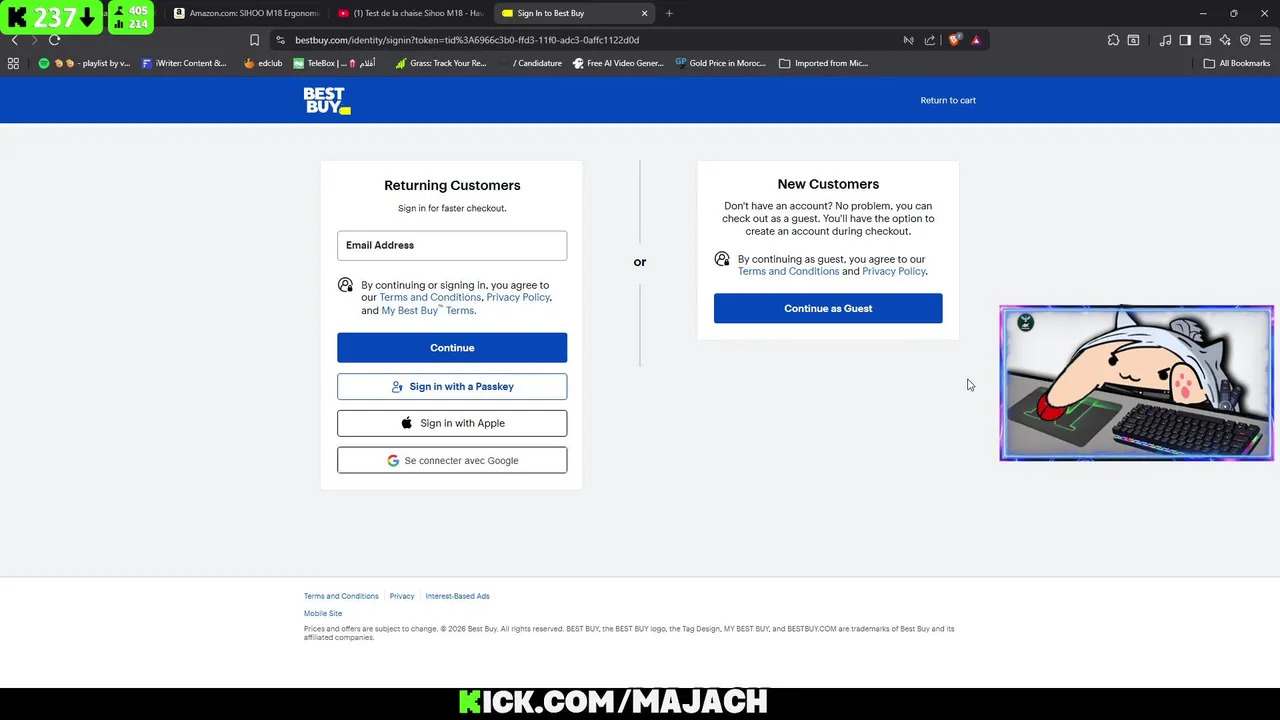Click the translate-off icon in address bar

908,40
